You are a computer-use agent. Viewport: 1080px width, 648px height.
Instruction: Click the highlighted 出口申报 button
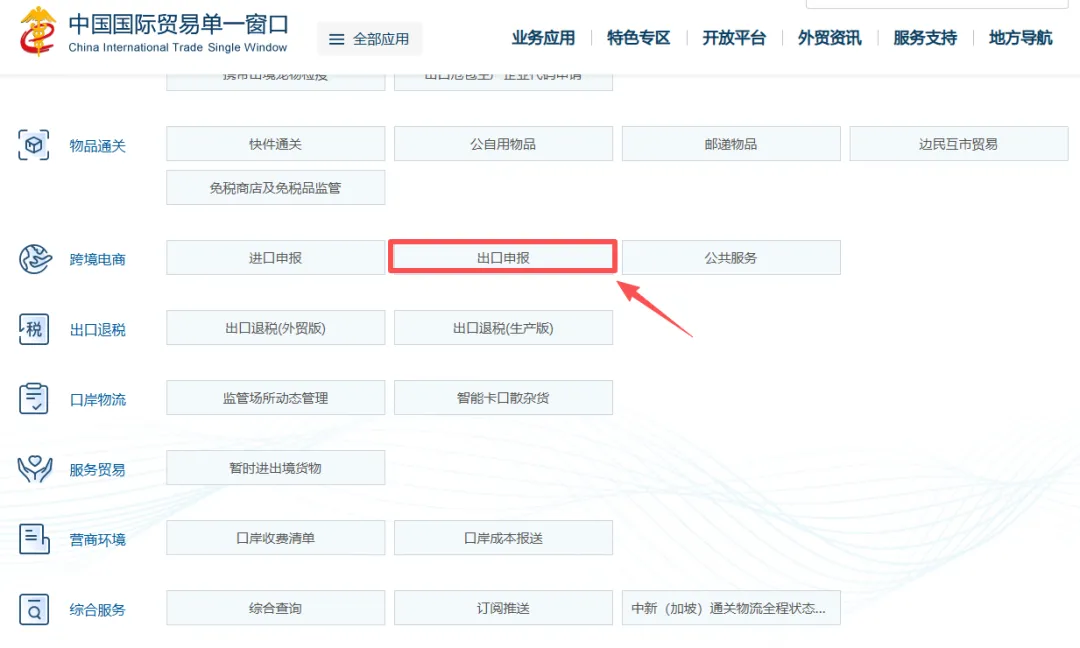502,257
